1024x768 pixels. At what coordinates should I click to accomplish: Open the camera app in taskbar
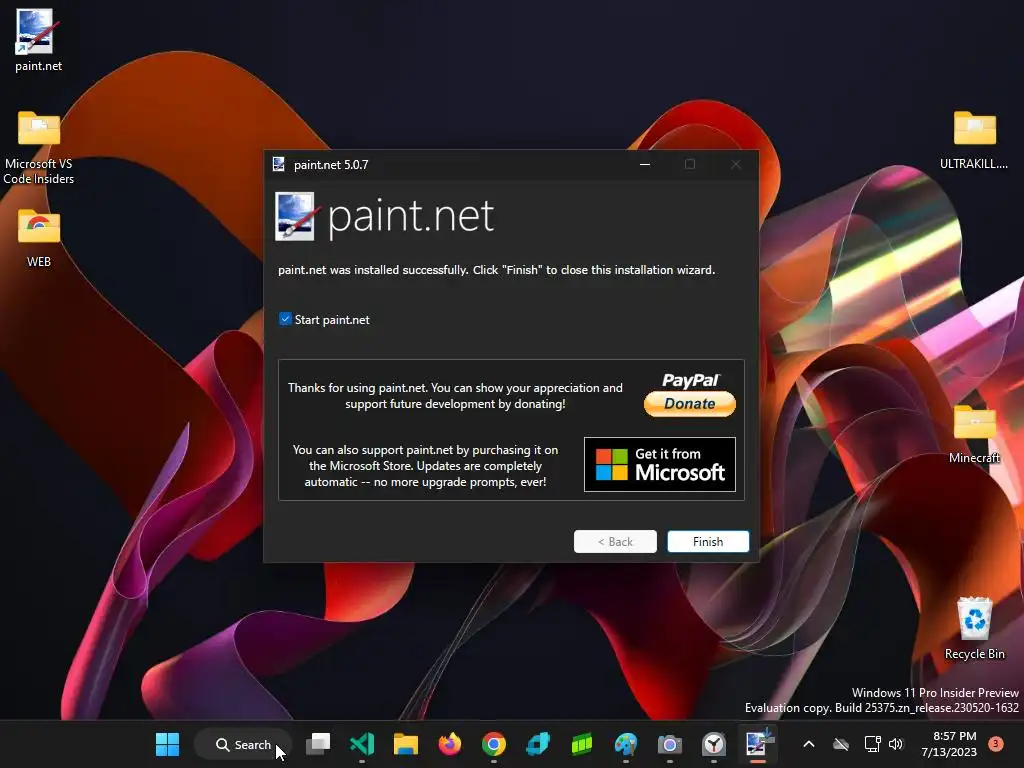[x=669, y=744]
